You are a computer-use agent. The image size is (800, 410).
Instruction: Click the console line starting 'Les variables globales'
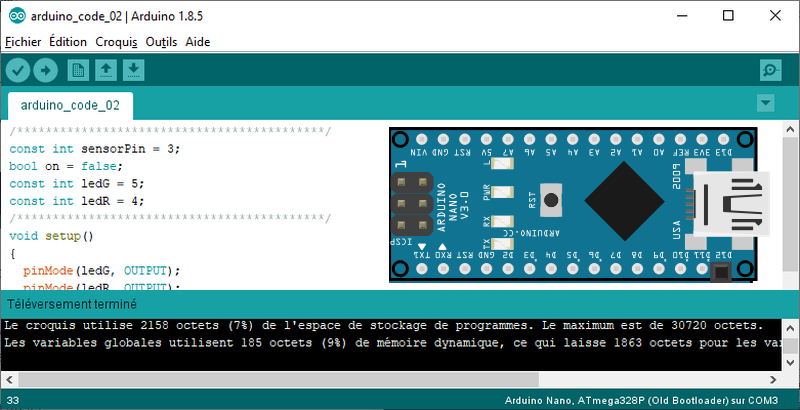click(x=391, y=343)
